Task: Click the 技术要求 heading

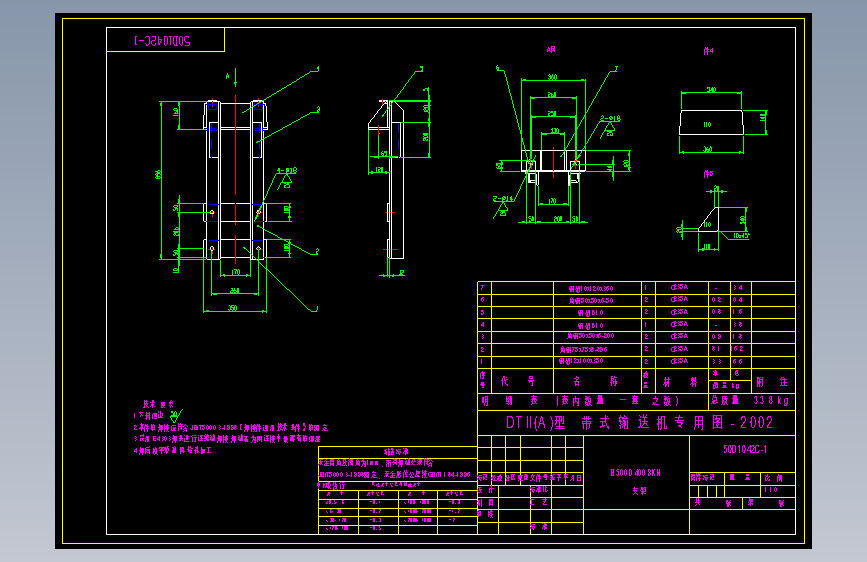Action: coord(159,404)
